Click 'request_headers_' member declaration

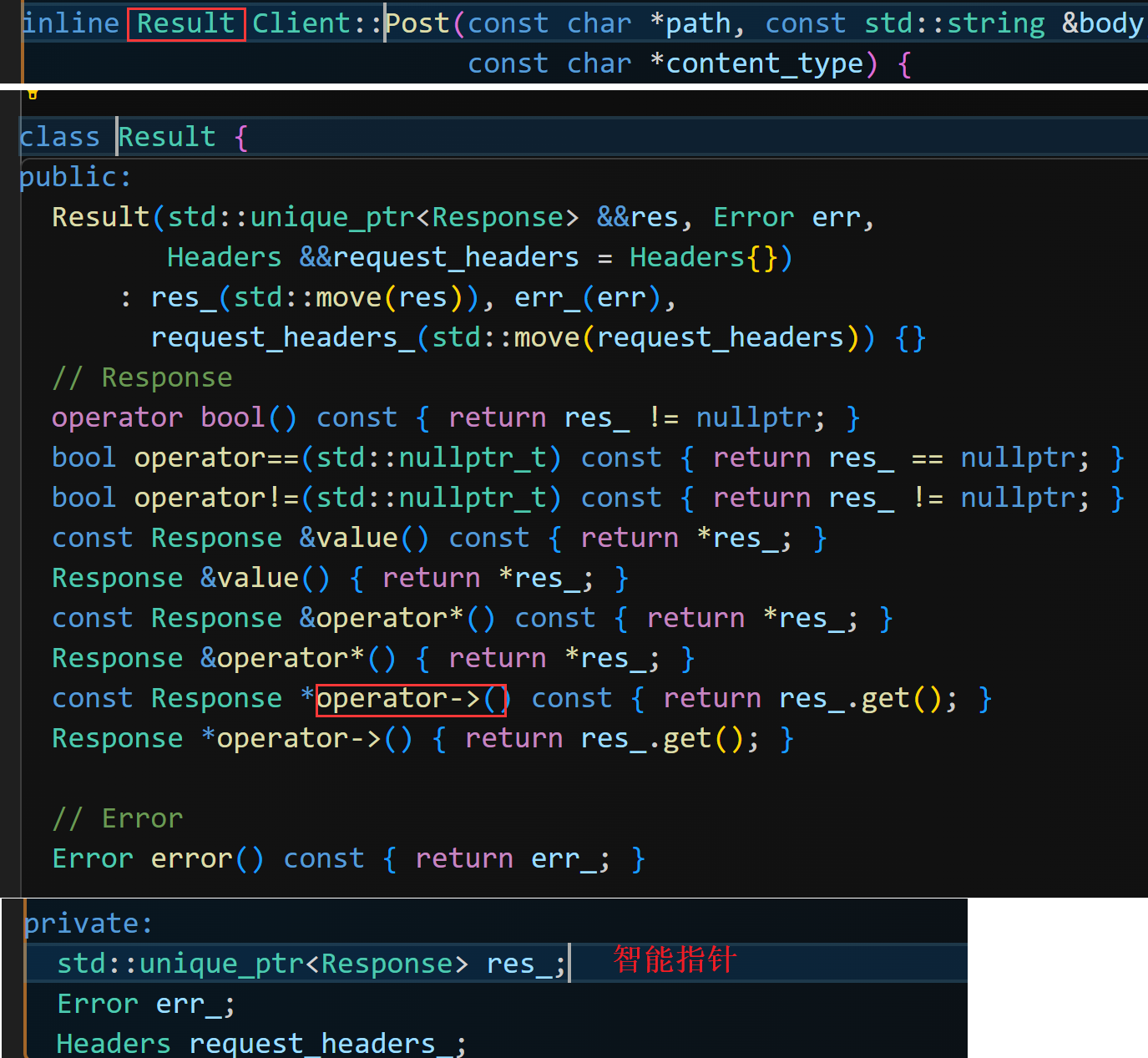320,1044
